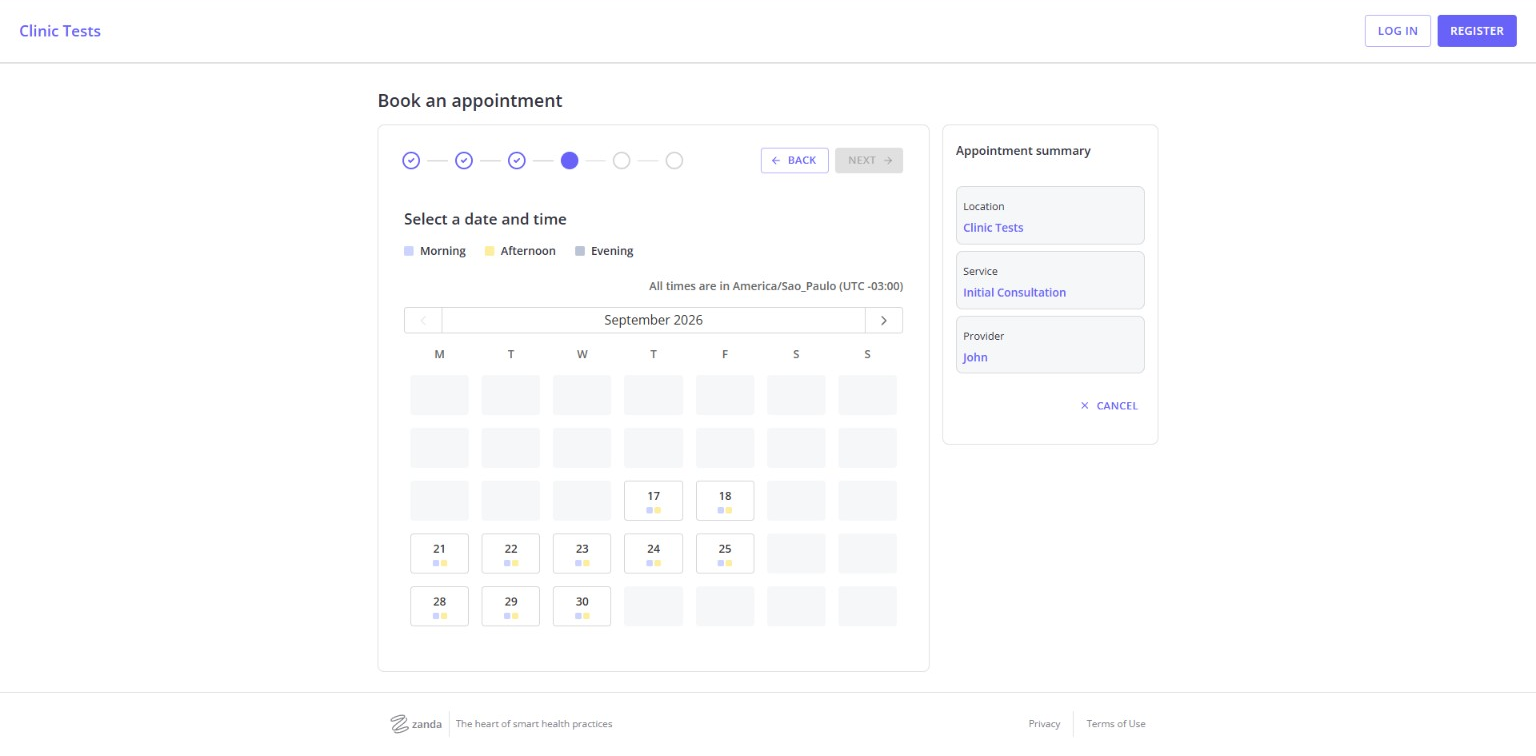Viewport: 1536px width, 756px height.
Task: Cancel the appointment booking
Action: coord(1109,406)
